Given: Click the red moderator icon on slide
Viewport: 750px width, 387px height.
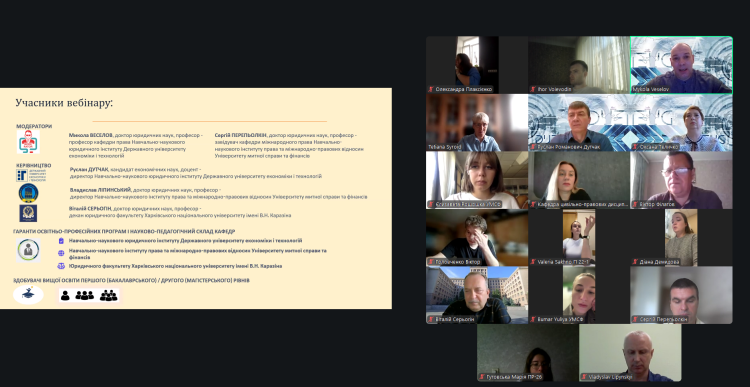Looking at the screenshot, I should 29,142.
